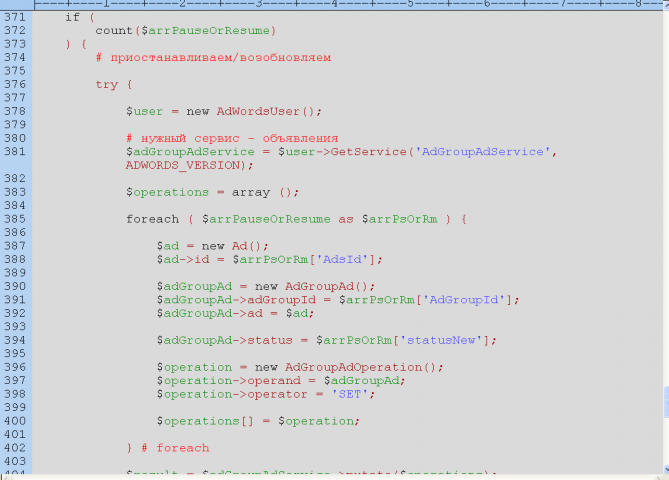Click line number 375 in the gutter
669x480 pixels.
click(x=15, y=71)
